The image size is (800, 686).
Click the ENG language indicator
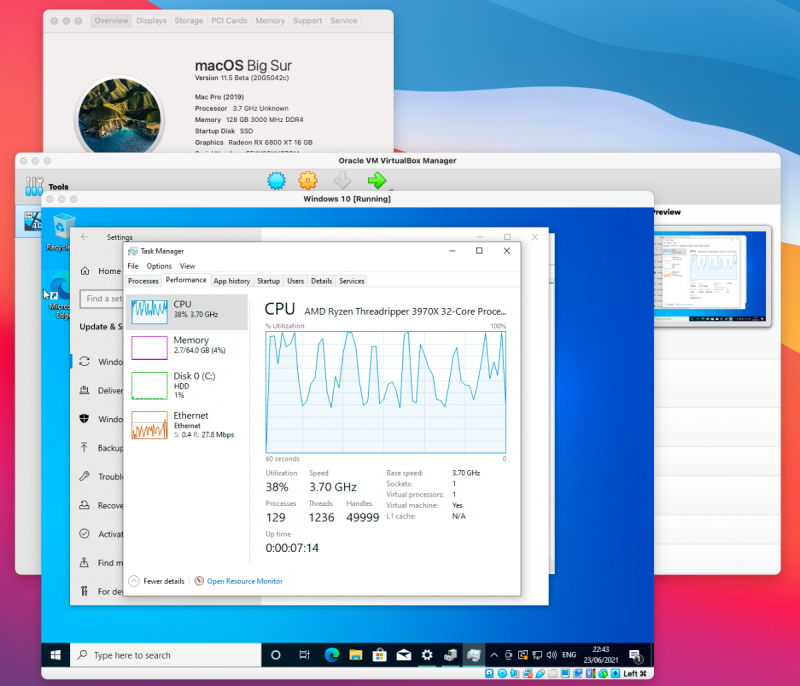pos(569,655)
